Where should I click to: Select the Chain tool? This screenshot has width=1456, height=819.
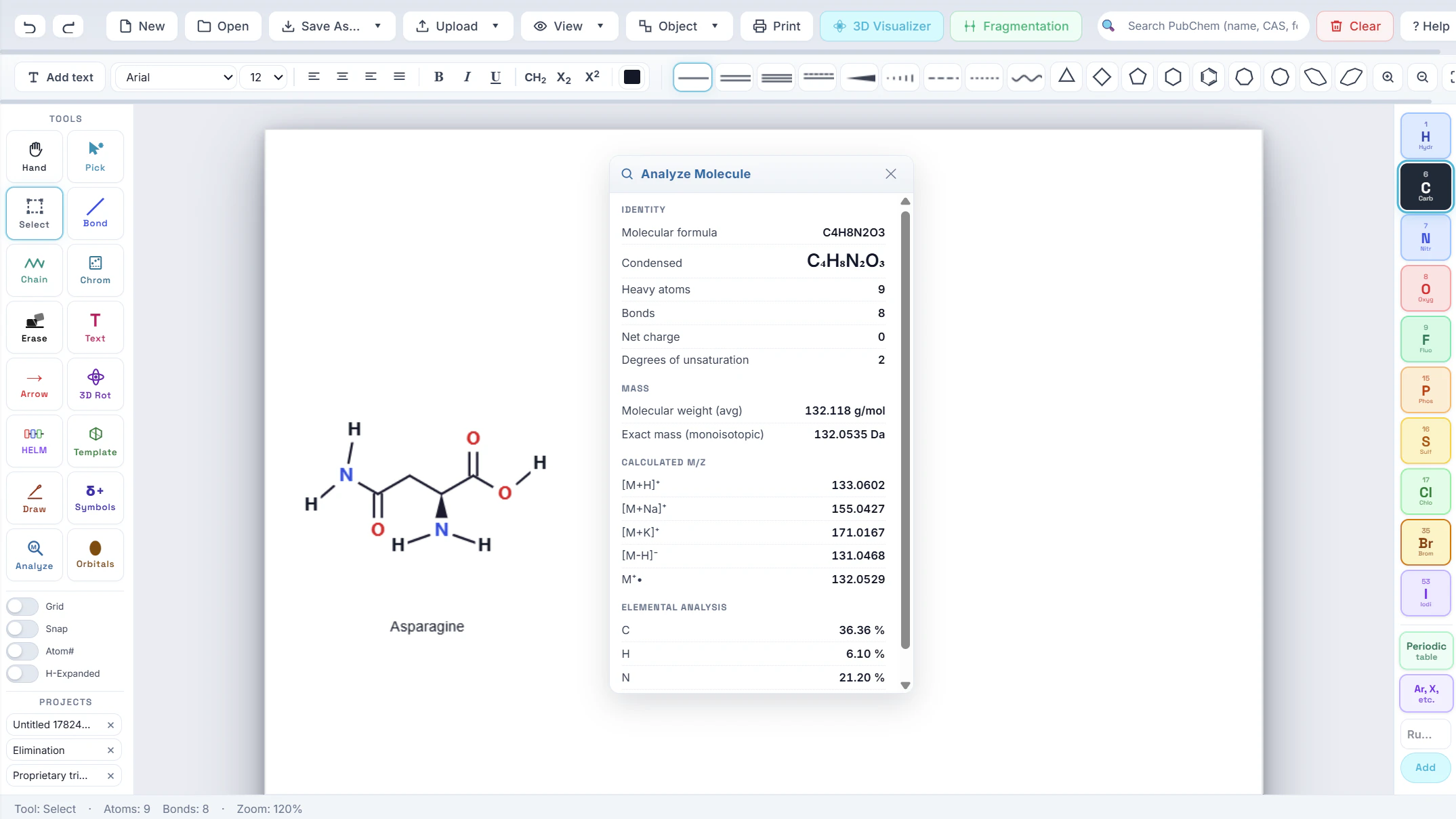point(35,270)
